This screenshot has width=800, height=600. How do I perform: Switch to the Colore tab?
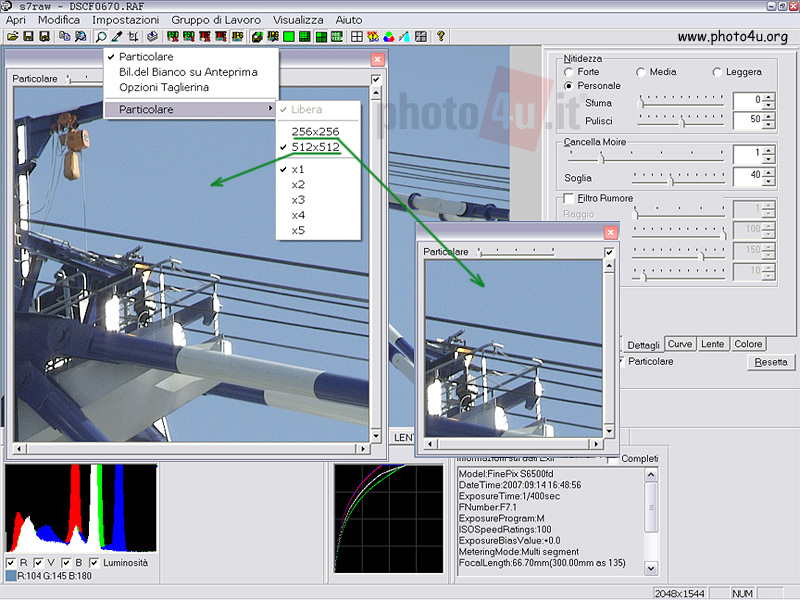pyautogui.click(x=748, y=344)
